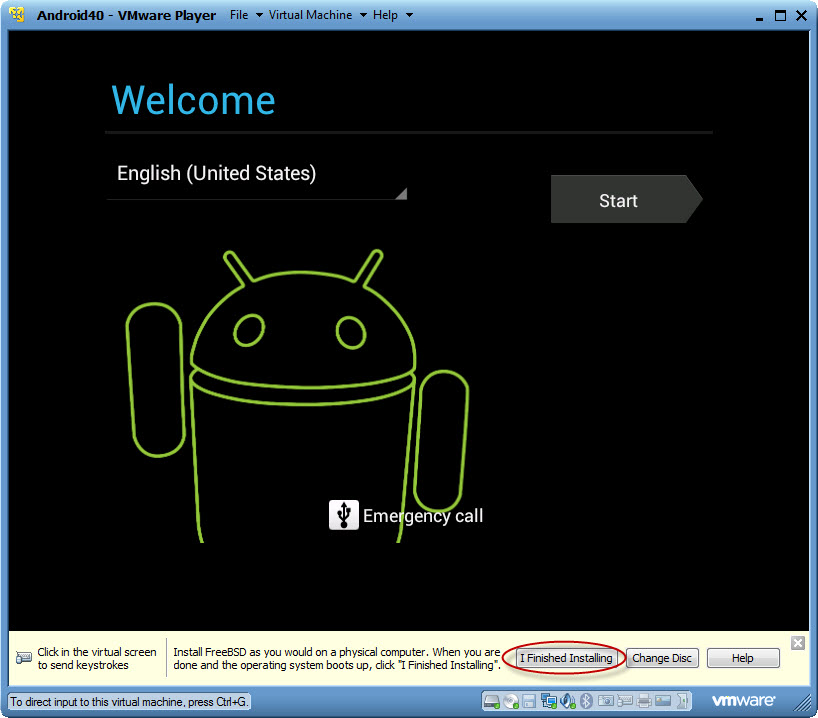This screenshot has width=818, height=718.
Task: Click the network adapter device icon
Action: [548, 701]
